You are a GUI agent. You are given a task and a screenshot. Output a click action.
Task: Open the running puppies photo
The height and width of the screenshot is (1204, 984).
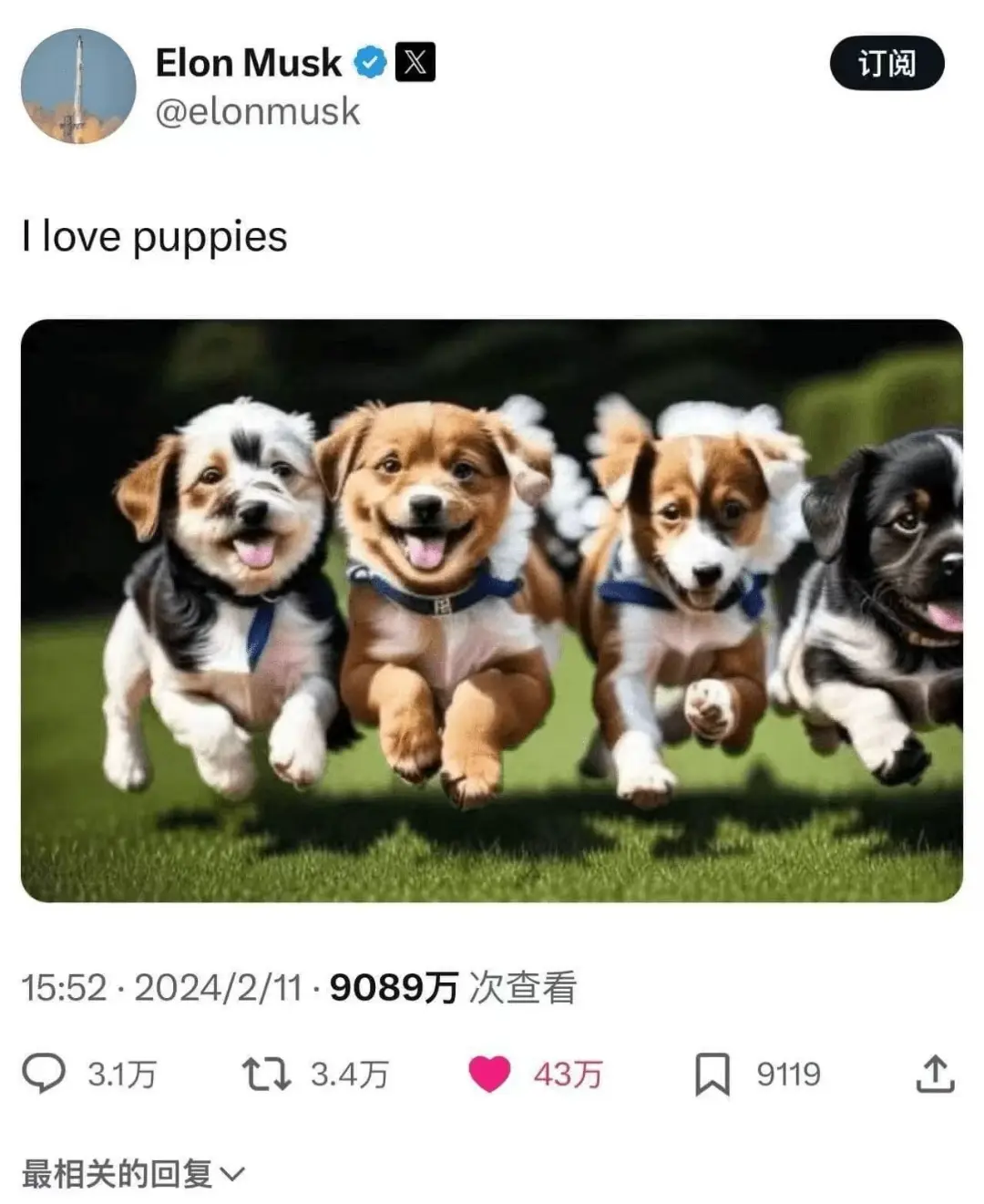[492, 611]
